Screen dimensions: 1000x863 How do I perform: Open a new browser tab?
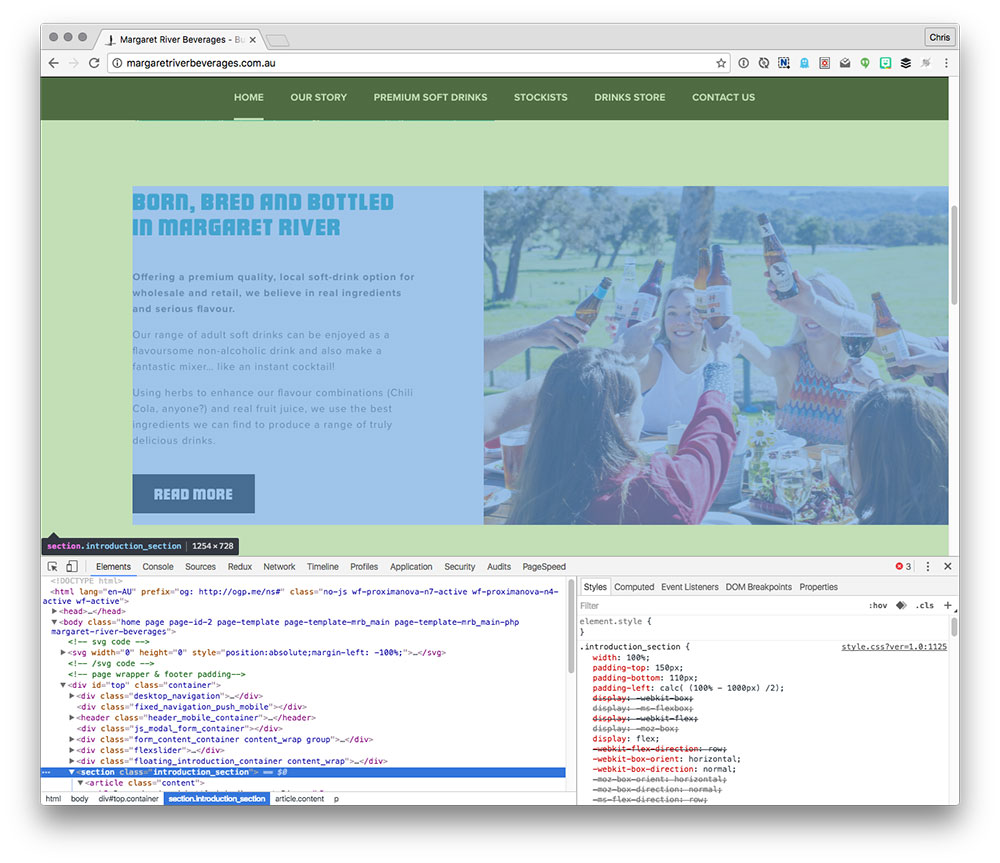277,41
